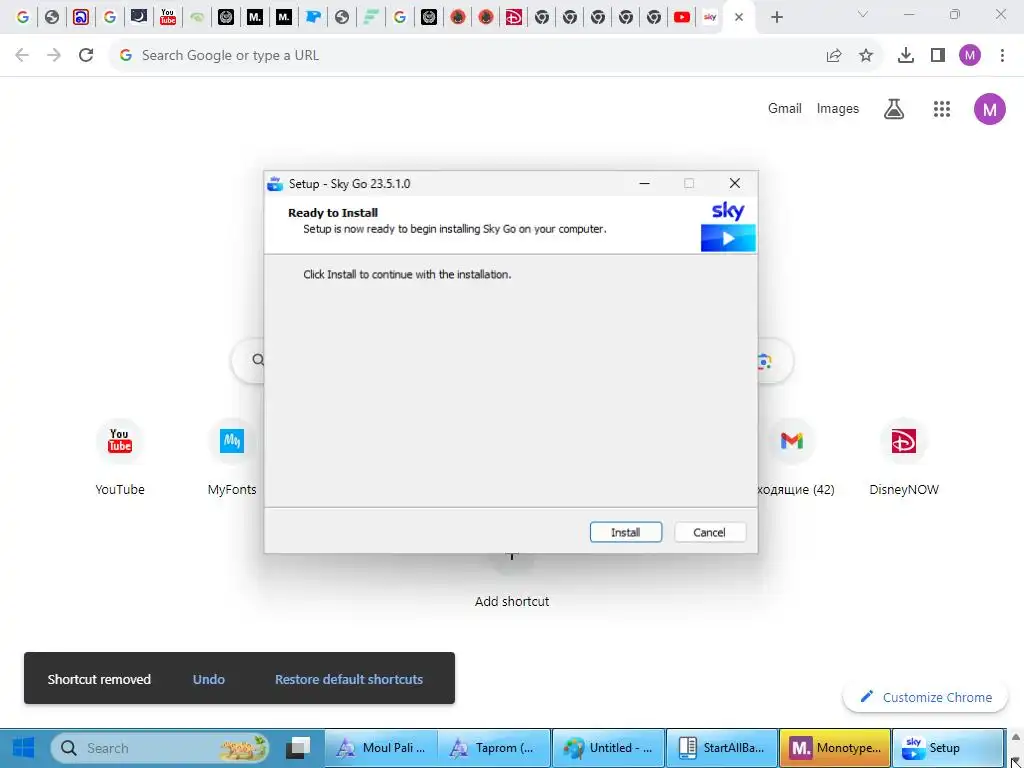Undo the shortcut removal
The width and height of the screenshot is (1024, 768).
tap(209, 679)
